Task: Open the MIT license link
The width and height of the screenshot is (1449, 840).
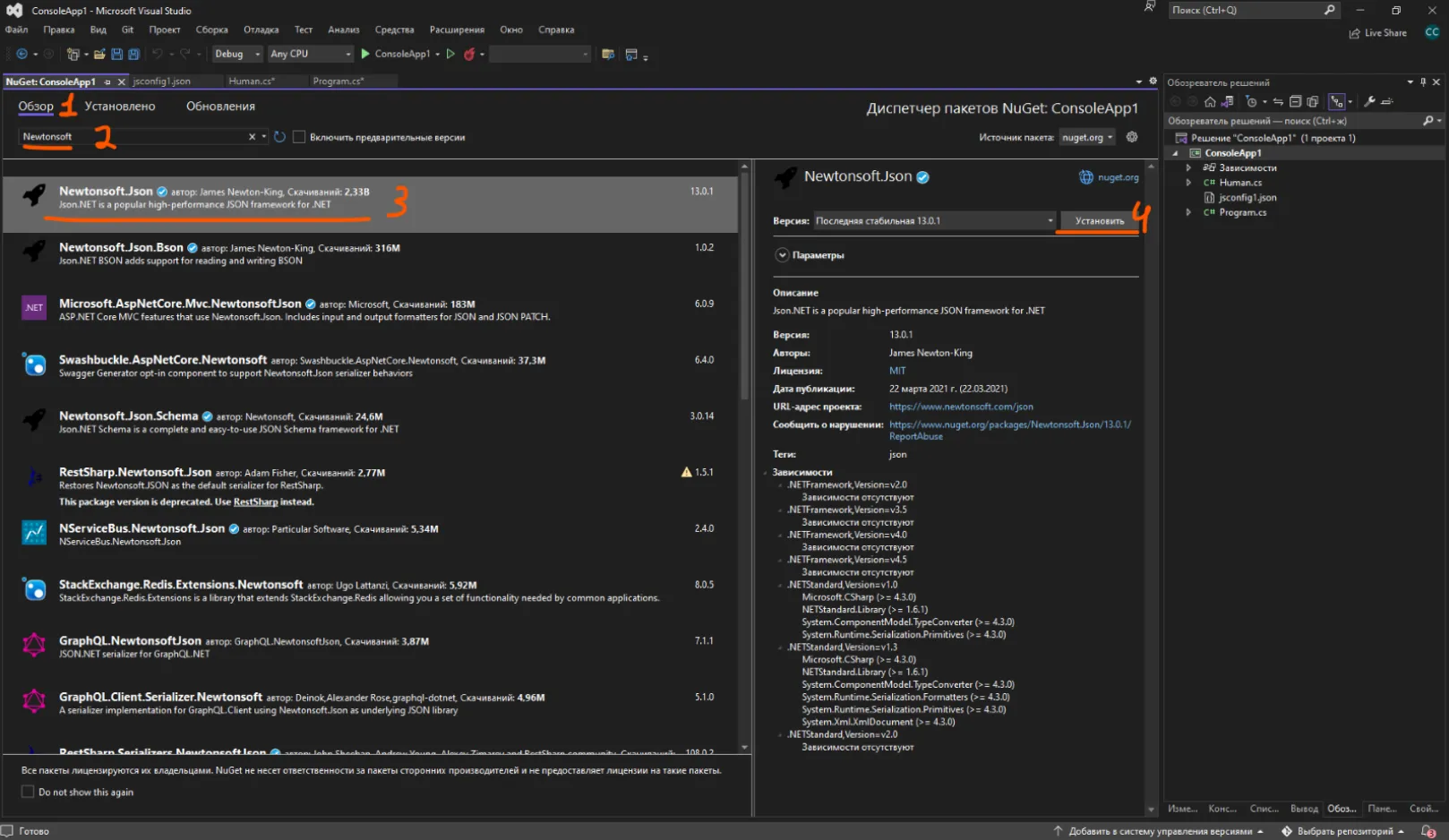Action: pyautogui.click(x=897, y=371)
